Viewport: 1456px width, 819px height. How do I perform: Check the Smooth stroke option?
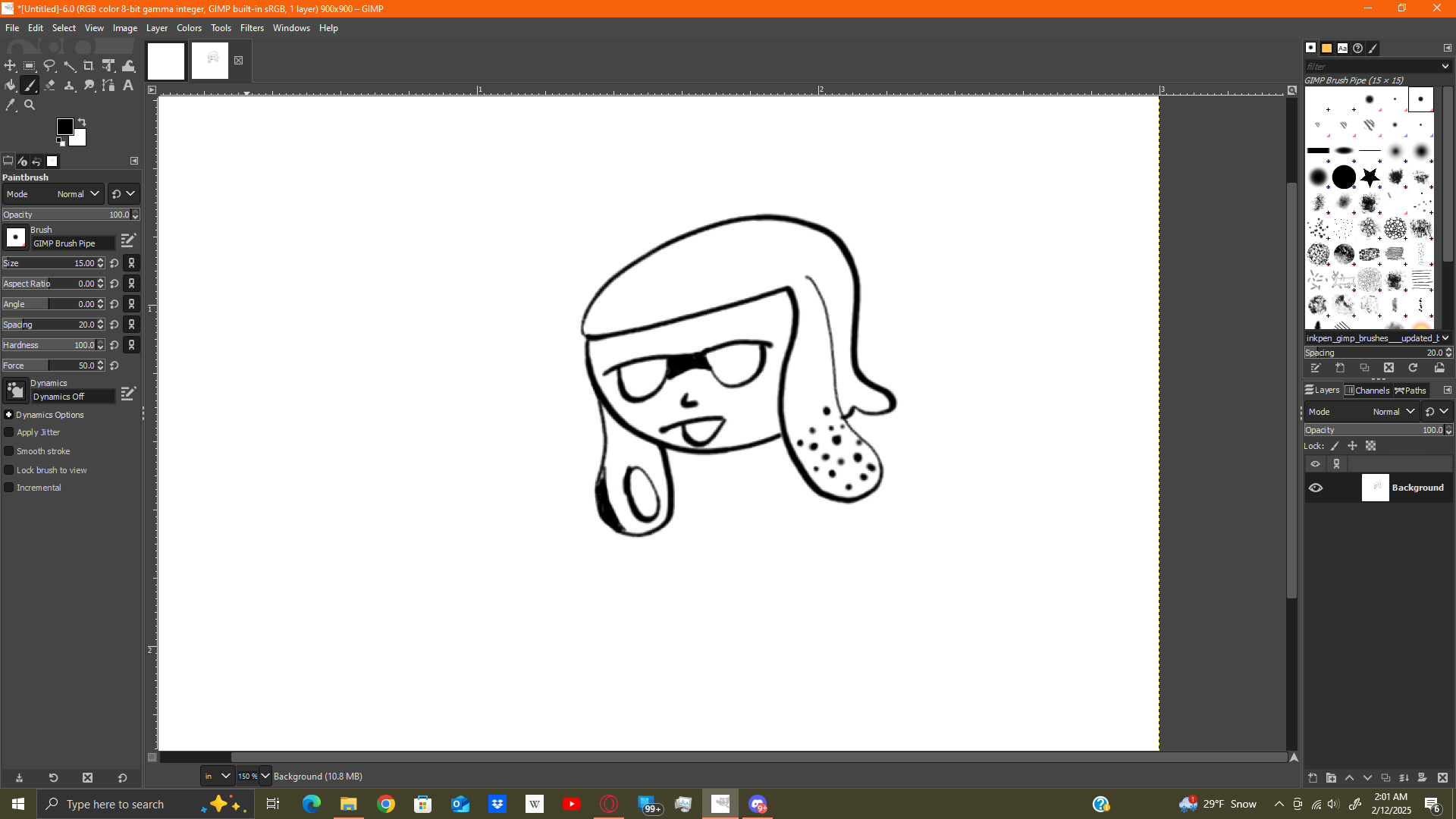pyautogui.click(x=9, y=451)
